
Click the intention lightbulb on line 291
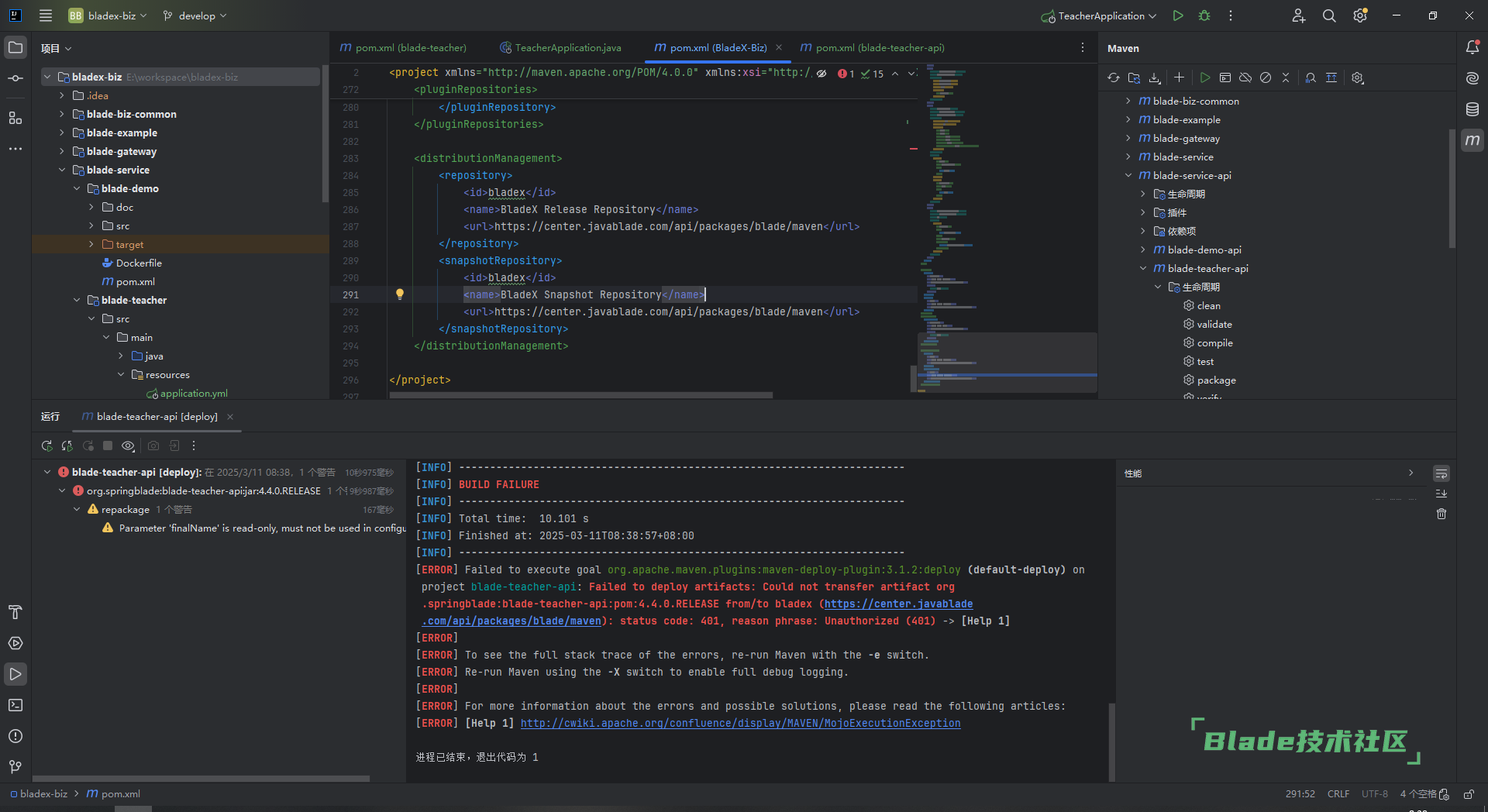click(x=400, y=294)
